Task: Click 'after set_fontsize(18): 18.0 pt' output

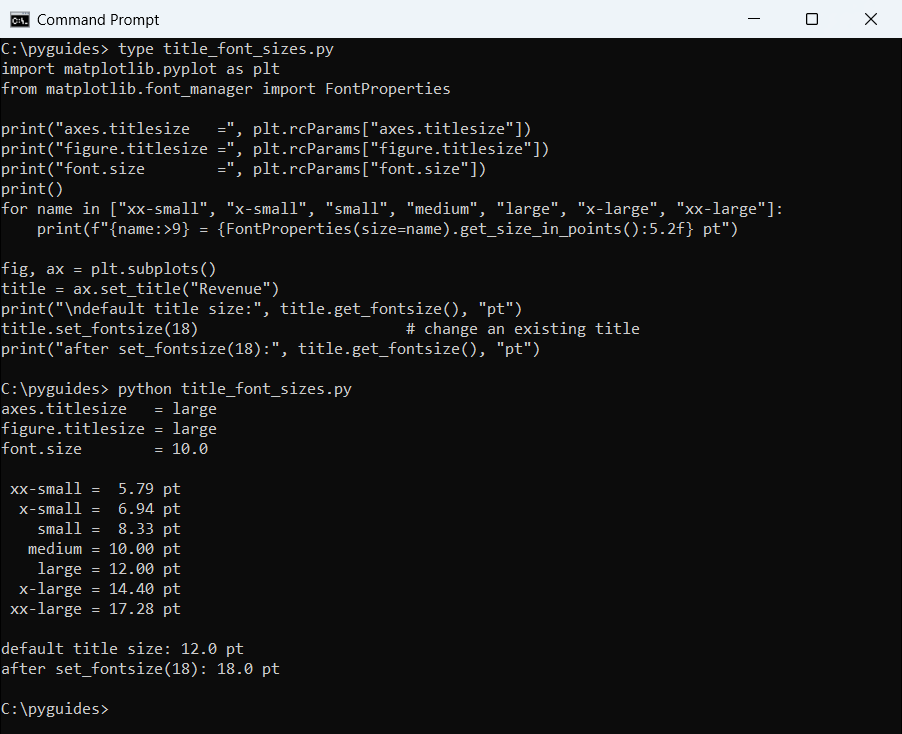Action: coord(140,669)
